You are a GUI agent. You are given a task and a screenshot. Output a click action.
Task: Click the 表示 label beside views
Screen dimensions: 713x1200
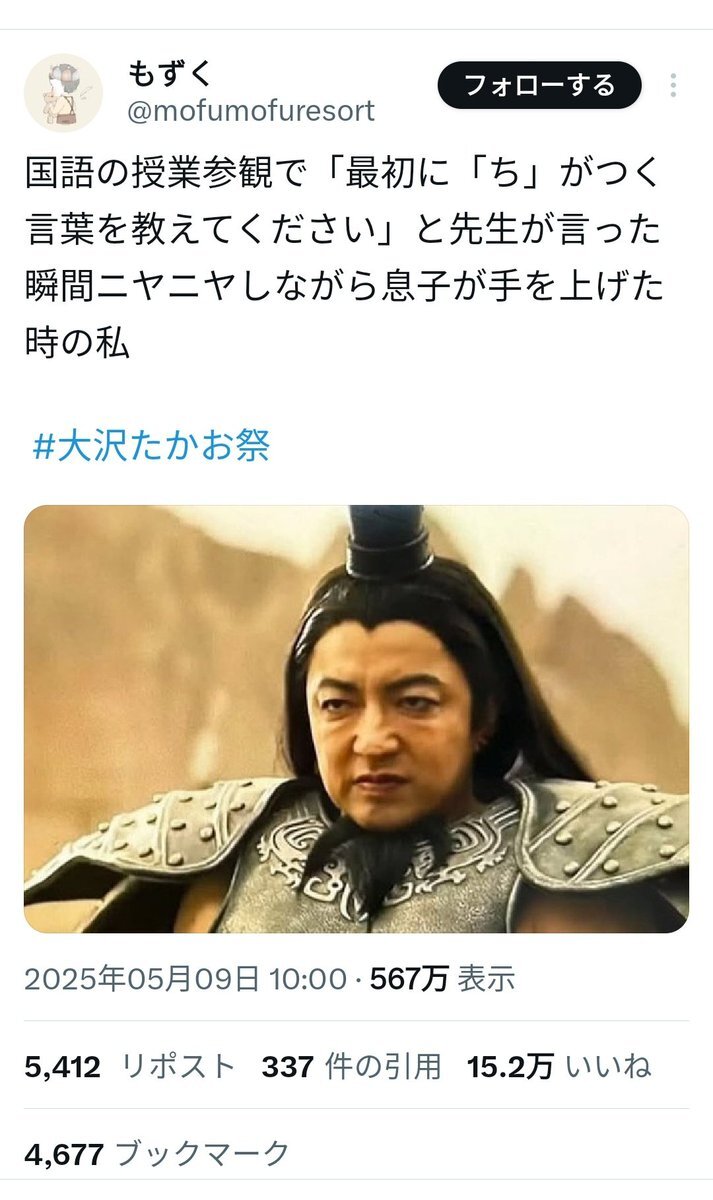(486, 980)
